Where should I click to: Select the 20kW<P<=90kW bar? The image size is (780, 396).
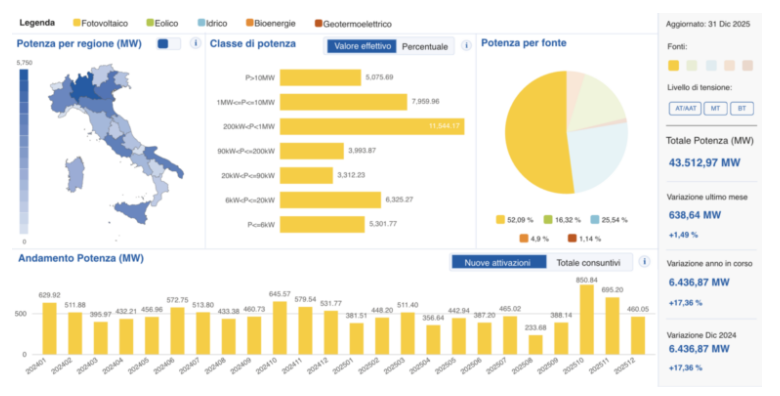(x=306, y=175)
